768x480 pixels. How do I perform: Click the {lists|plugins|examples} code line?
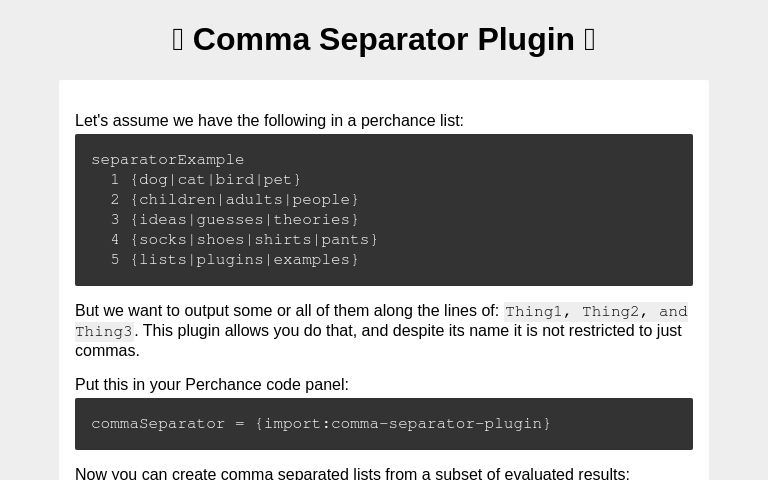(x=244, y=260)
